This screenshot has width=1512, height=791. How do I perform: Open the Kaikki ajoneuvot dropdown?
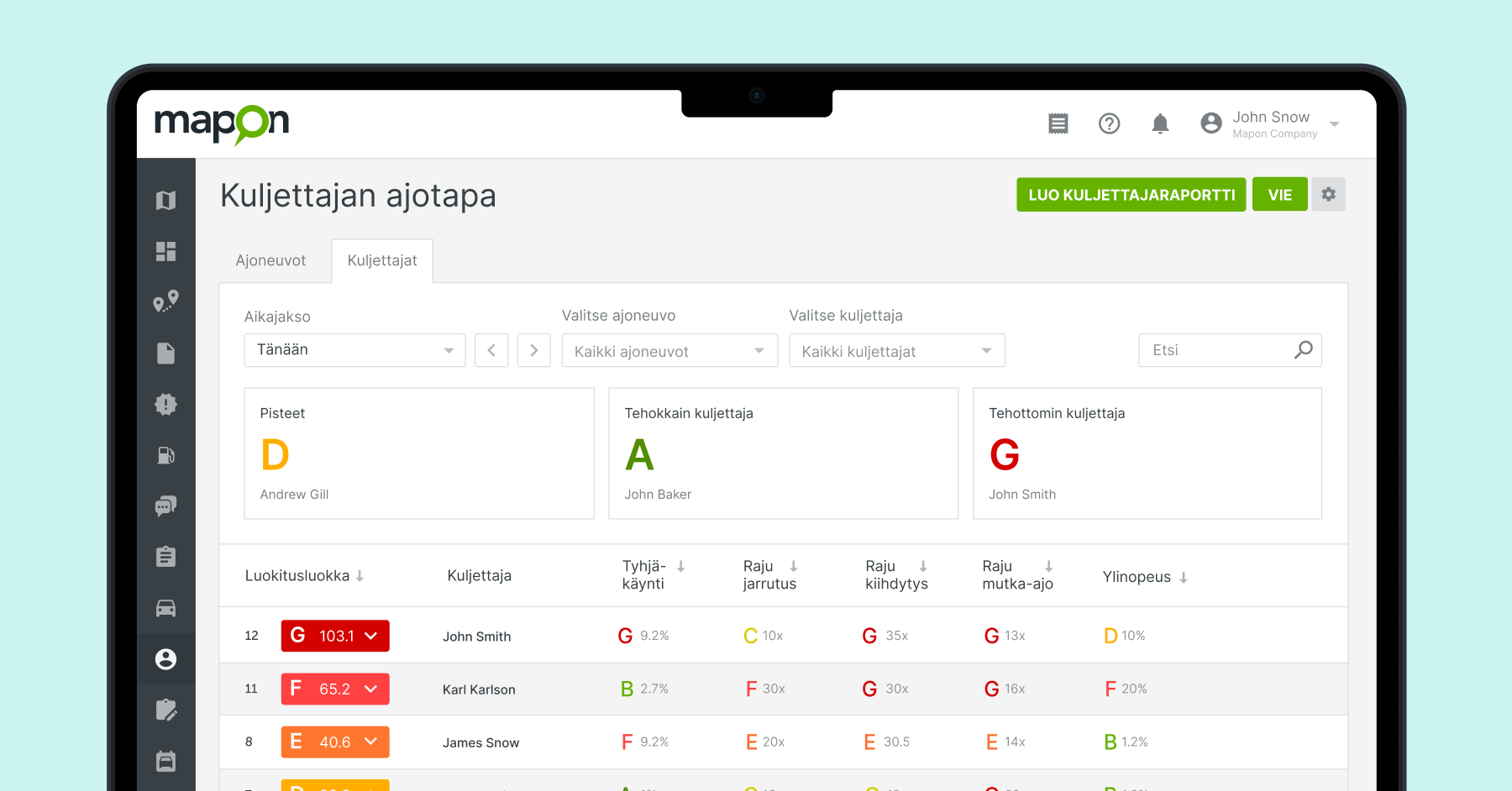point(669,351)
